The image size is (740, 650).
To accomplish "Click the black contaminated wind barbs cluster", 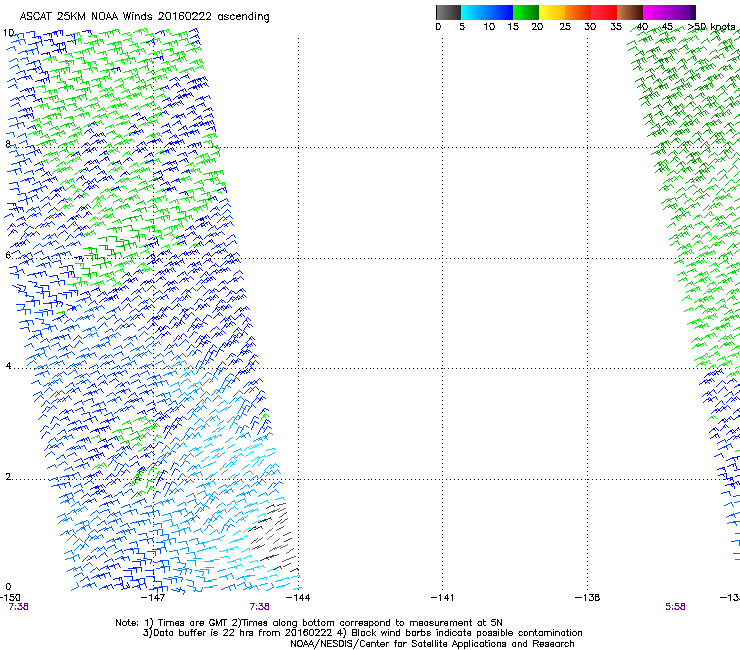I will tap(275, 539).
